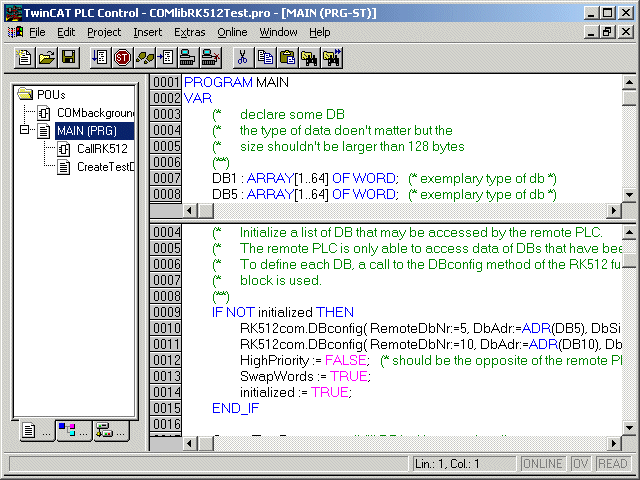Click the horizontal scrollbar right arrow of code editor
This screenshot has height=480, width=640.
(615, 442)
